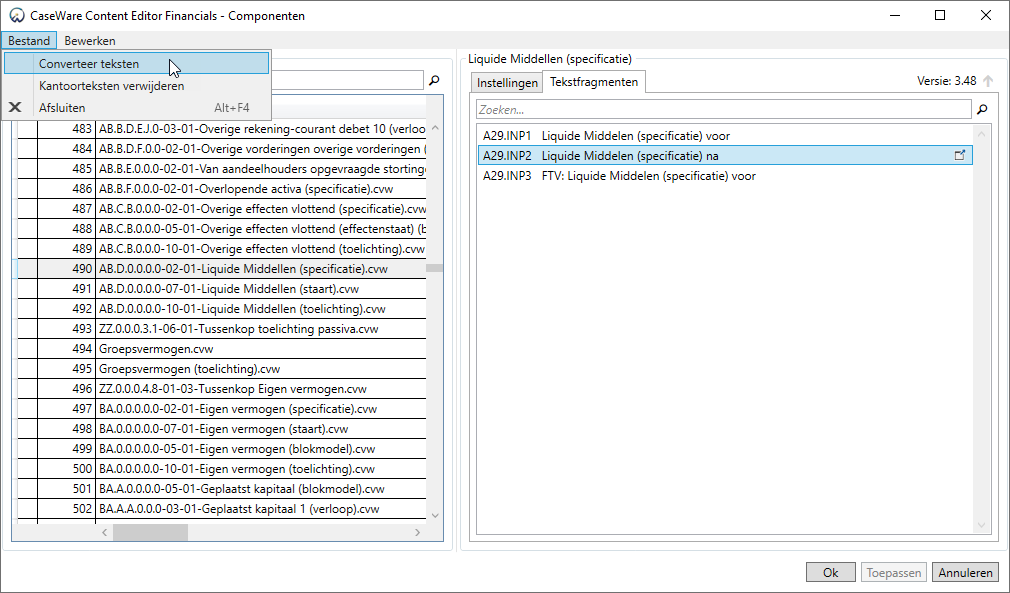The height and width of the screenshot is (593, 1010).
Task: Click scroll down arrow of the component list
Action: [x=435, y=516]
